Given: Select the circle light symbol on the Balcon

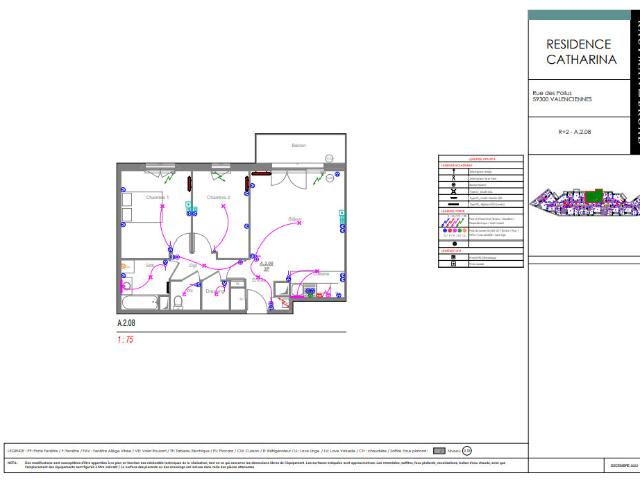Looking at the screenshot, I should point(329,158).
